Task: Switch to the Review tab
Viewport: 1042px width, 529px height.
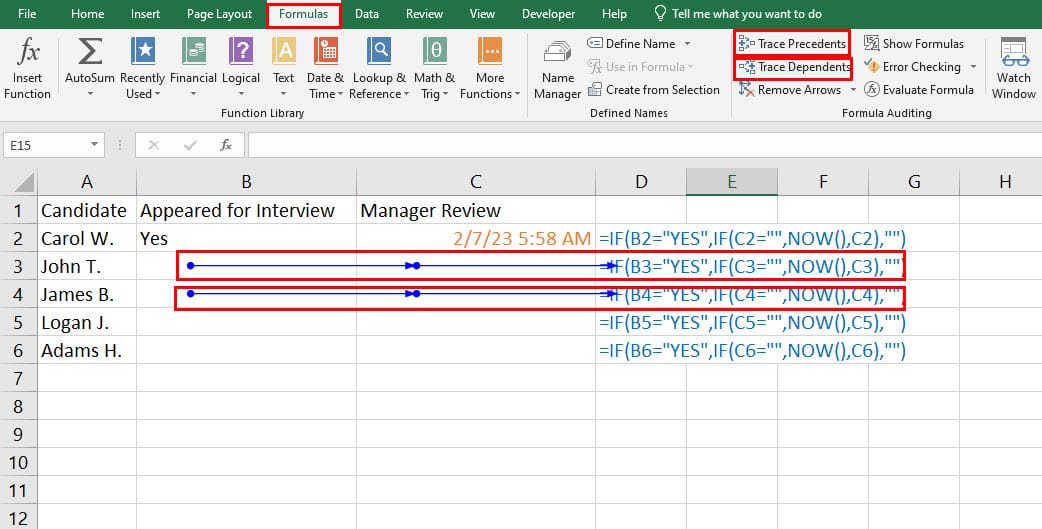Action: [425, 14]
